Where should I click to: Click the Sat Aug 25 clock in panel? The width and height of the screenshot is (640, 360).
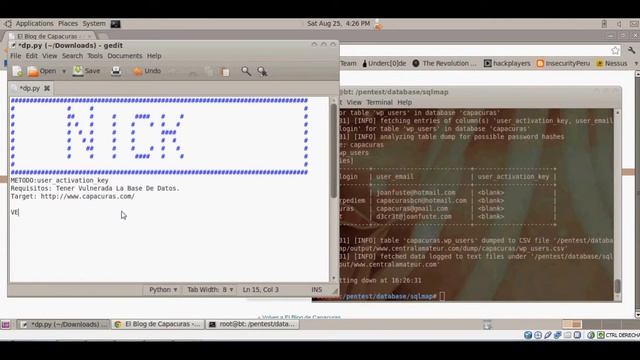(x=338, y=24)
